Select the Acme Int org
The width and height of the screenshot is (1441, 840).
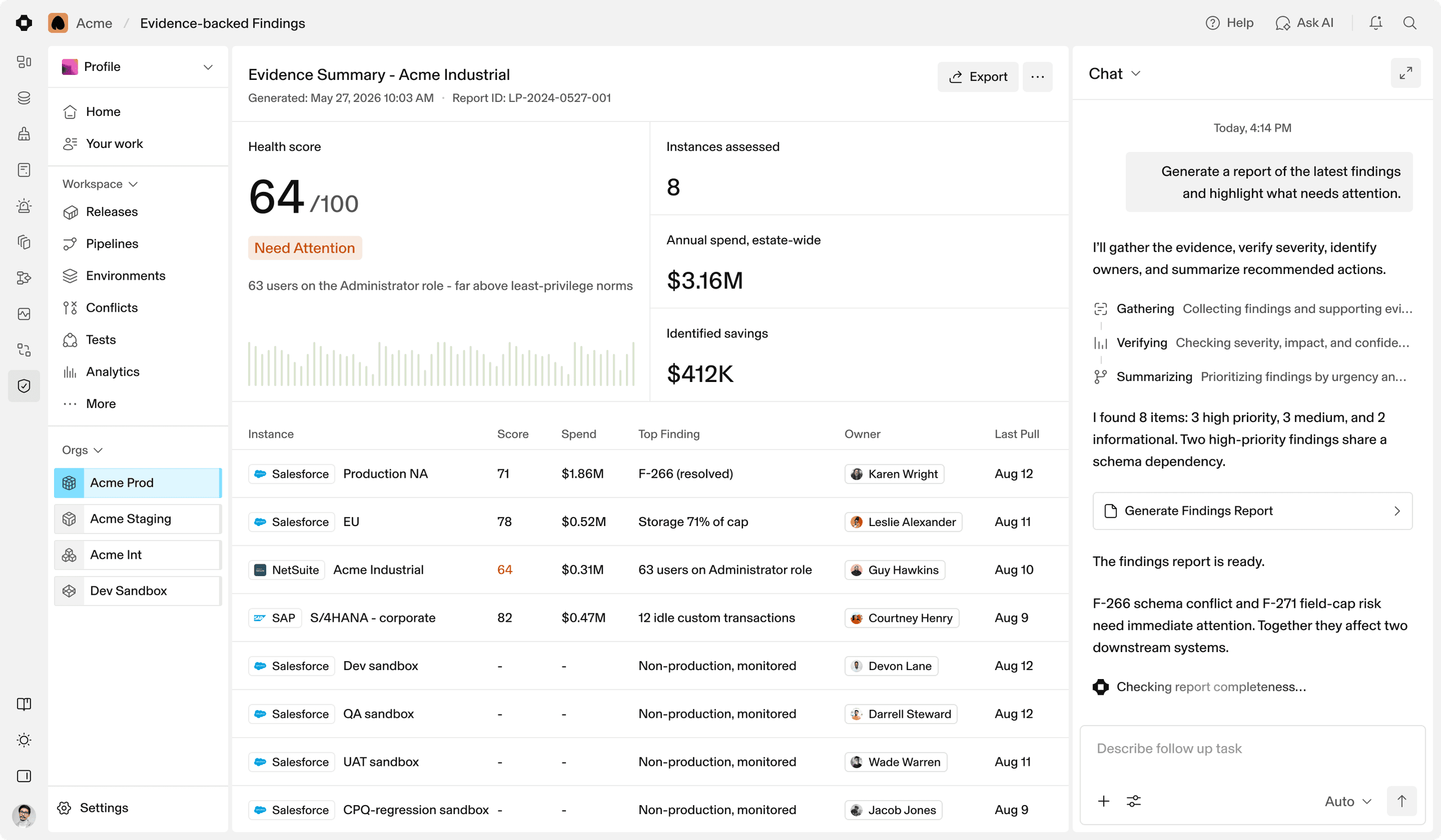point(138,555)
